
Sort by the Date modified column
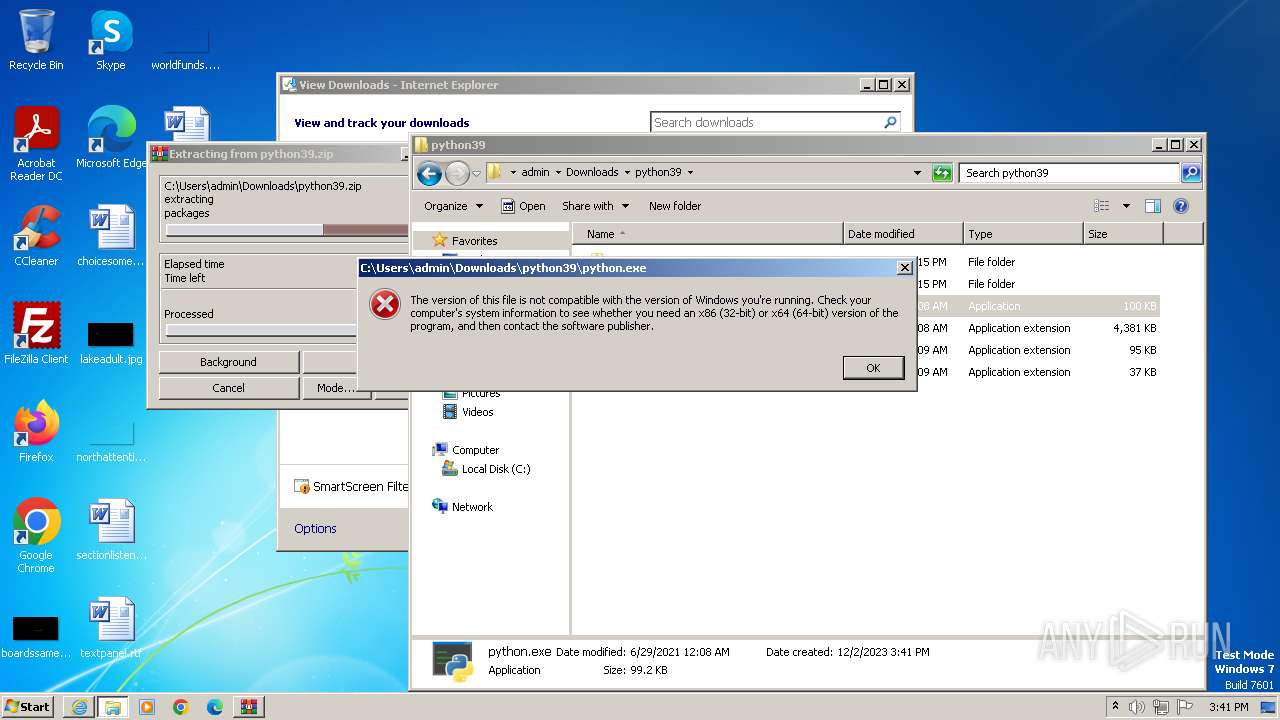[x=903, y=234]
